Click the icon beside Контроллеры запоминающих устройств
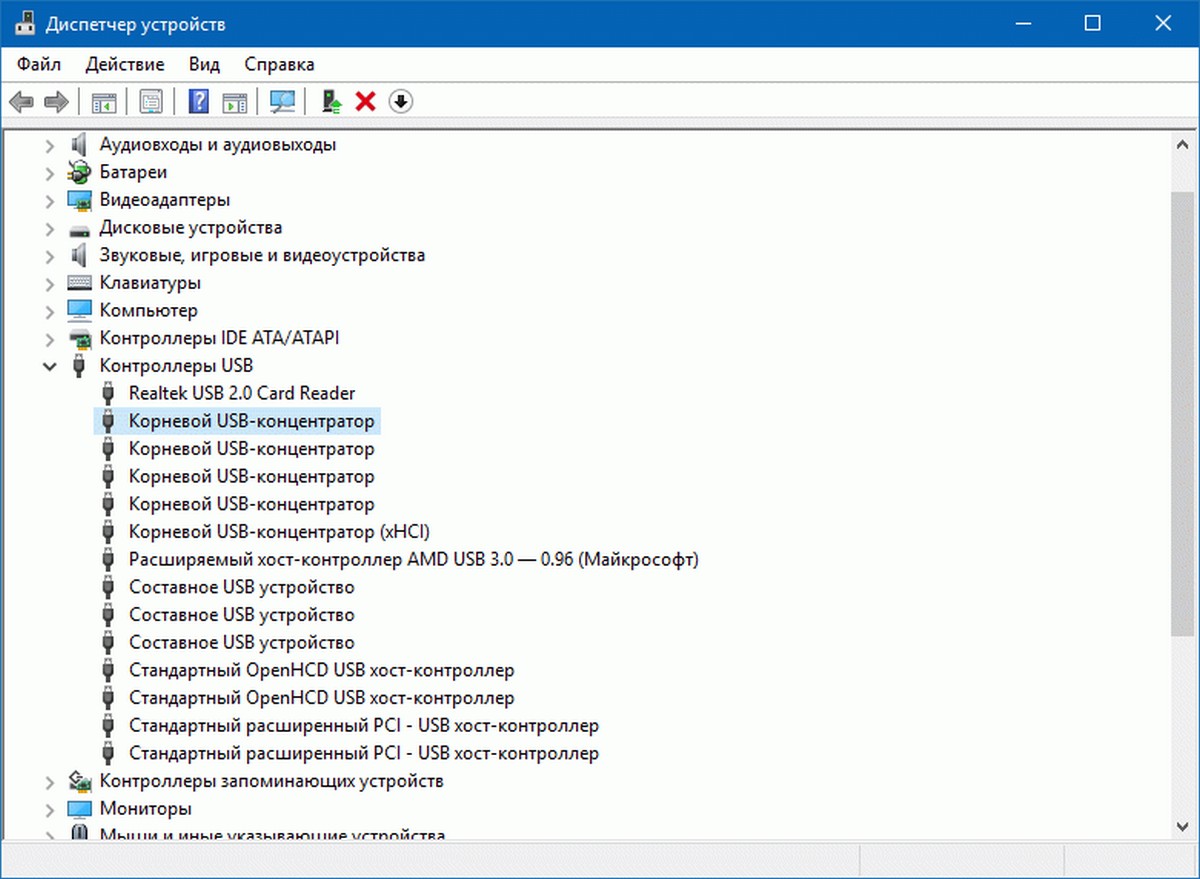 (80, 781)
